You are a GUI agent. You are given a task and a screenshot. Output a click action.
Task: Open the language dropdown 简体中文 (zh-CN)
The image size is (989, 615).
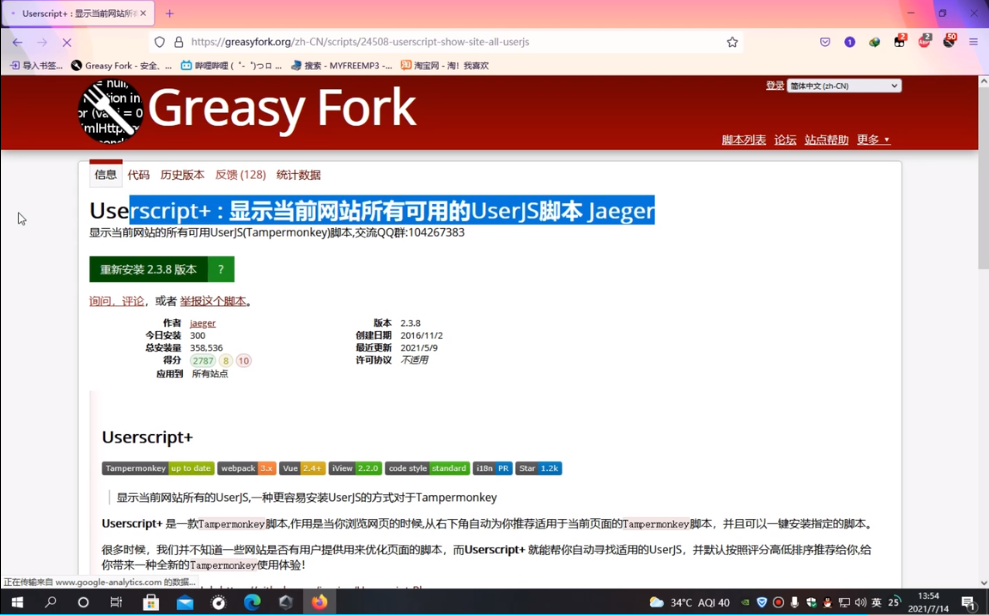coord(843,86)
